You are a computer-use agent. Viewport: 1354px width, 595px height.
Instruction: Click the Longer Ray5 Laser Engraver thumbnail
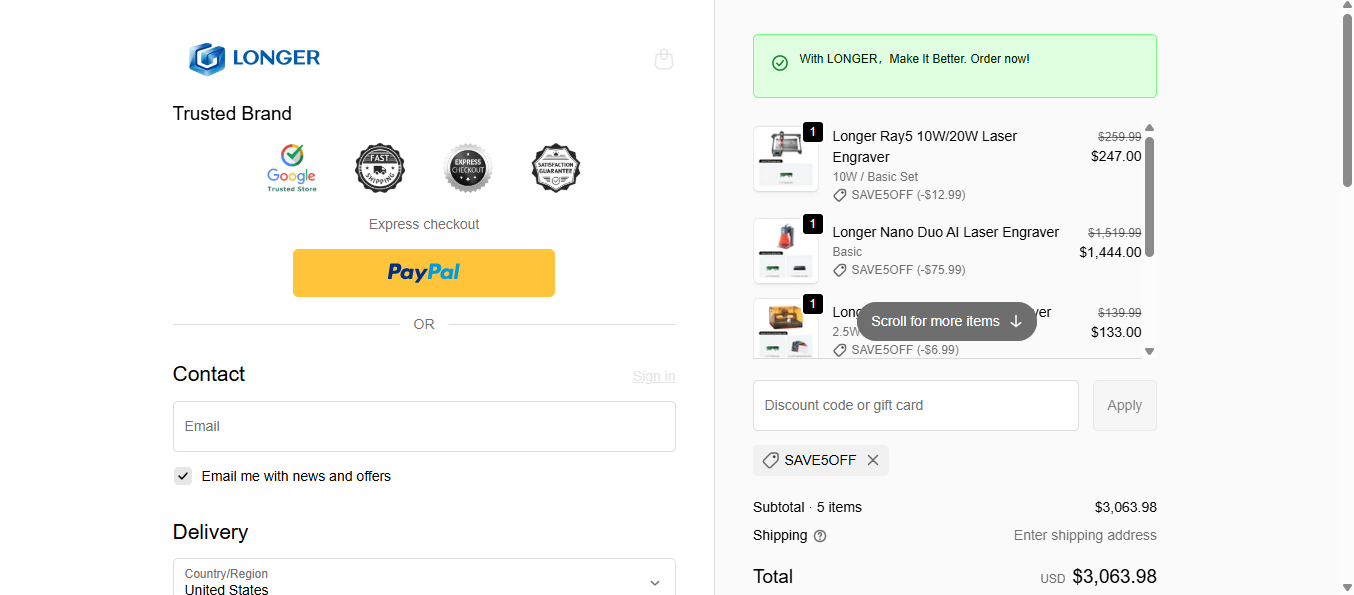[x=785, y=159]
